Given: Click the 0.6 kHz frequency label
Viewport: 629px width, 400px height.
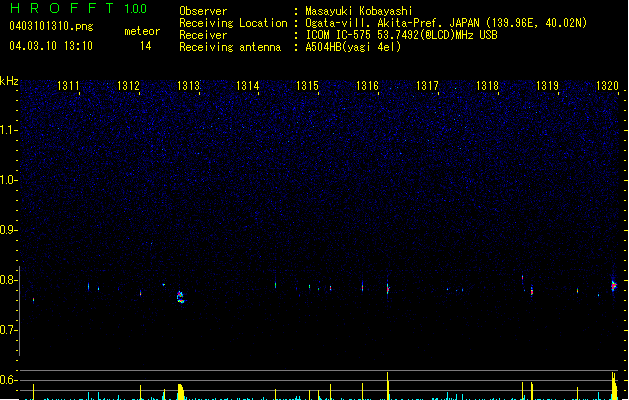Looking at the screenshot, I should pyautogui.click(x=8, y=380).
